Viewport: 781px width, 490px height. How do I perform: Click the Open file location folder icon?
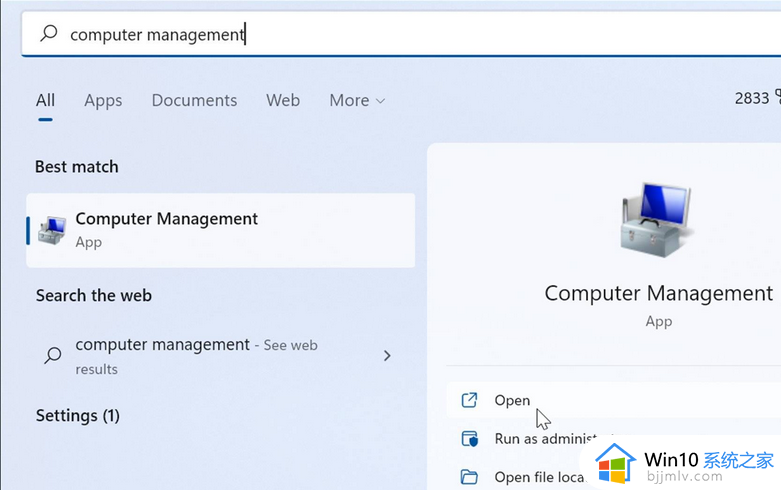pos(469,477)
